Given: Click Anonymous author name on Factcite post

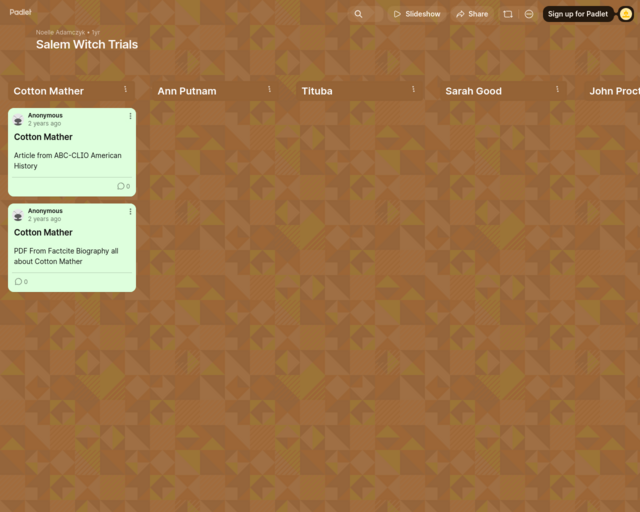Looking at the screenshot, I should [45, 211].
